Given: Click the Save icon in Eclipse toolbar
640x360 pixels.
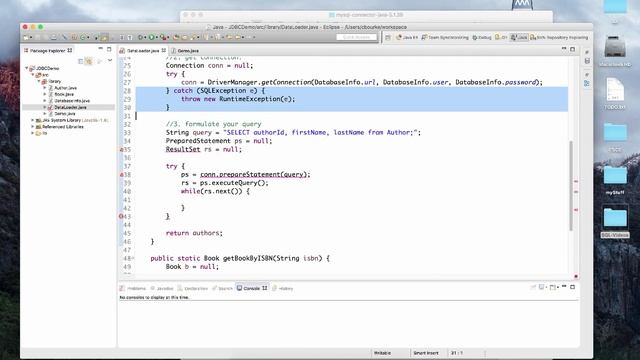Looking at the screenshot, I should click(x=38, y=37).
